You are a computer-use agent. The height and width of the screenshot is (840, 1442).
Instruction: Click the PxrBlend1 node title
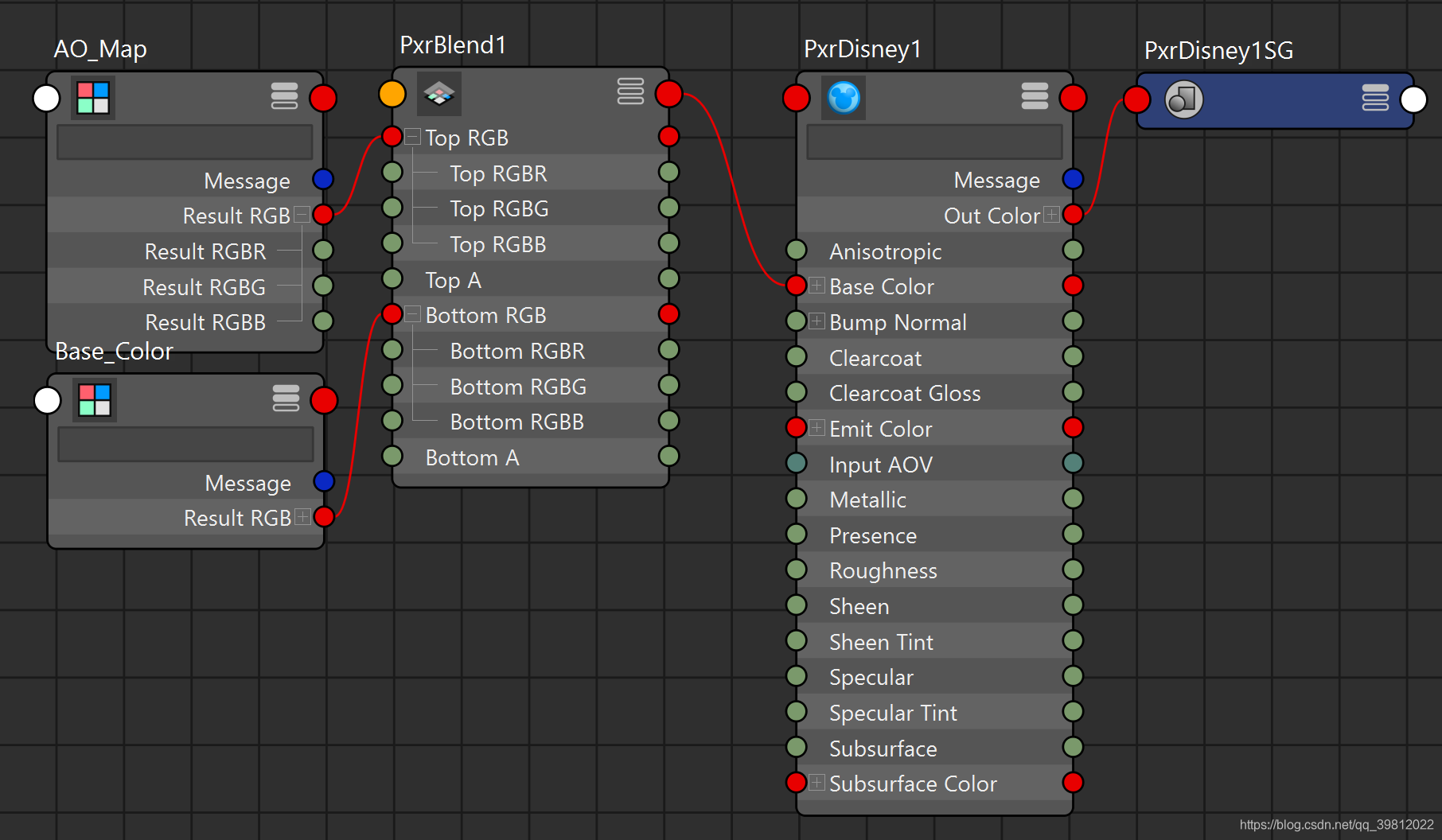[453, 45]
